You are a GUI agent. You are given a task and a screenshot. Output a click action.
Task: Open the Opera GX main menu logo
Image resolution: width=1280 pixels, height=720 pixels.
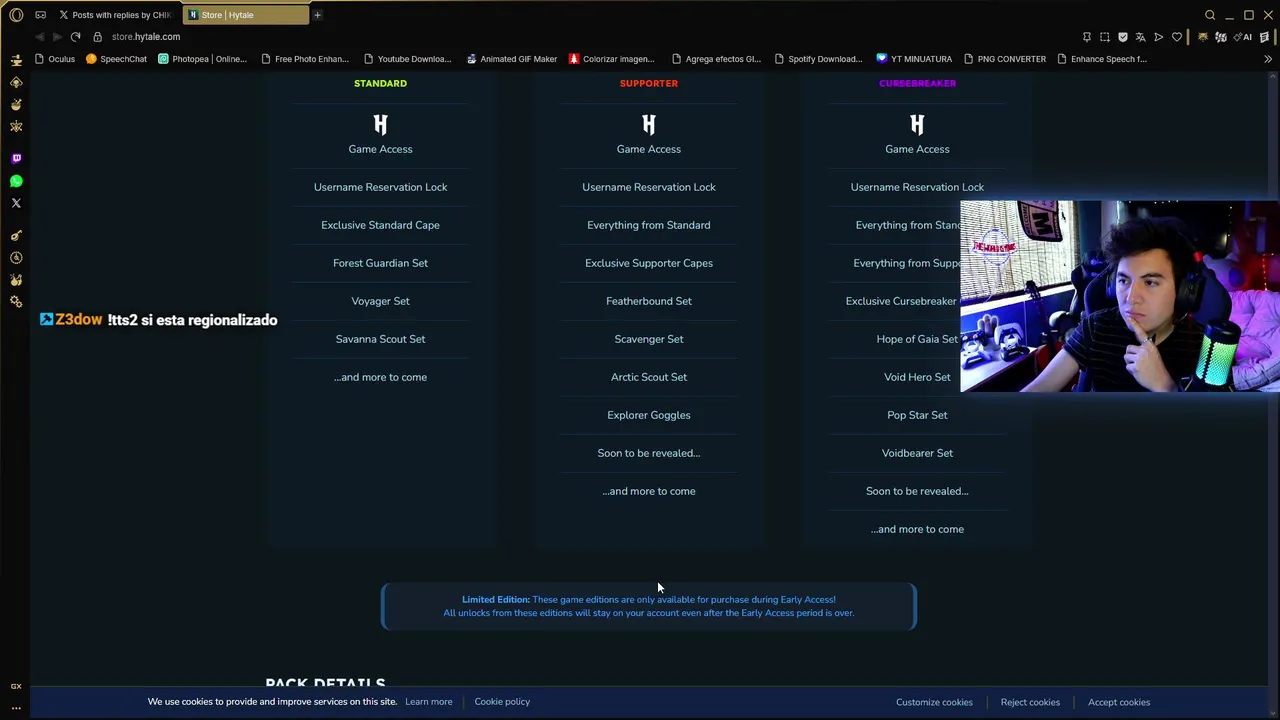click(16, 15)
